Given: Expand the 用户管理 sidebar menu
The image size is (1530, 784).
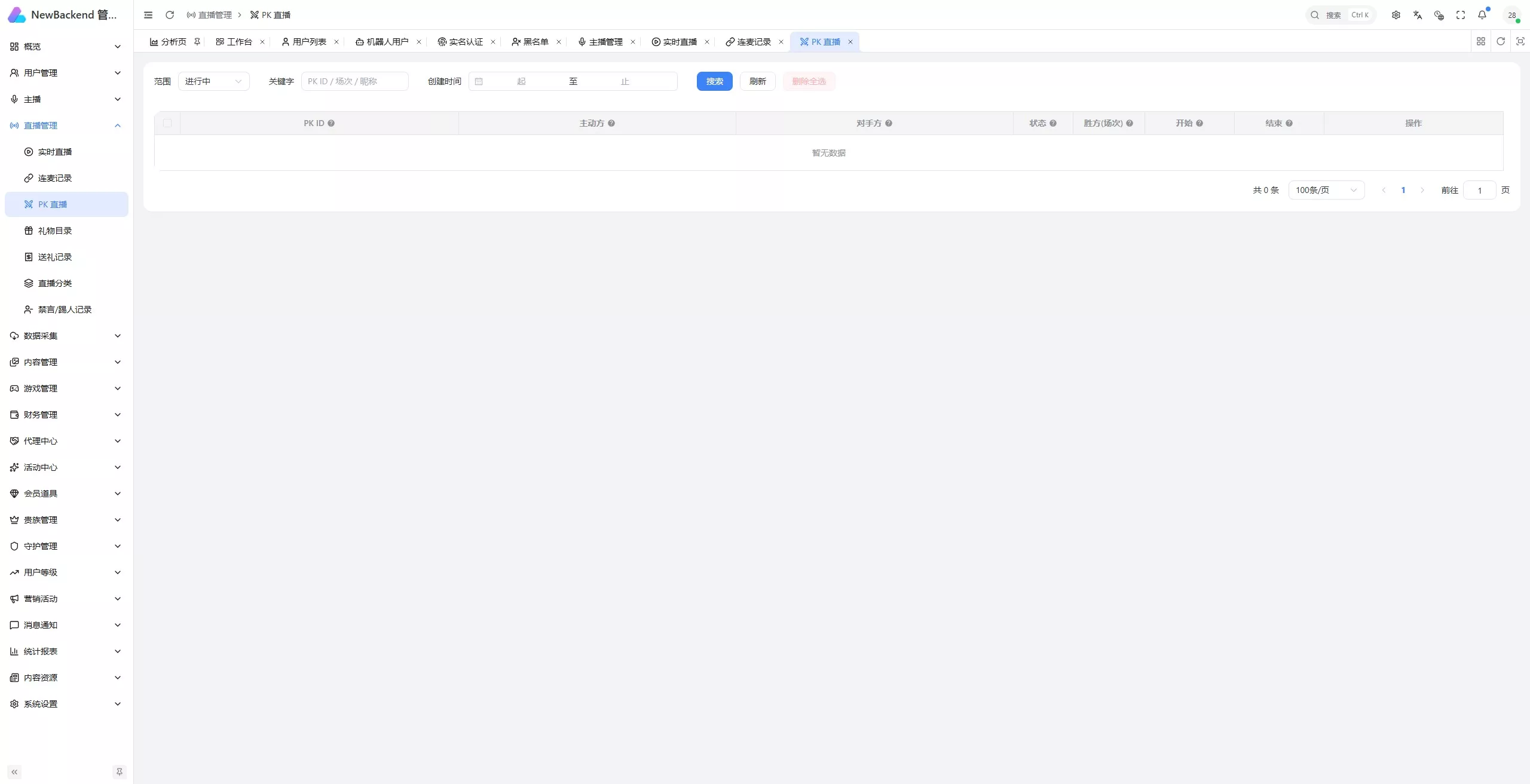Looking at the screenshot, I should 66,73.
